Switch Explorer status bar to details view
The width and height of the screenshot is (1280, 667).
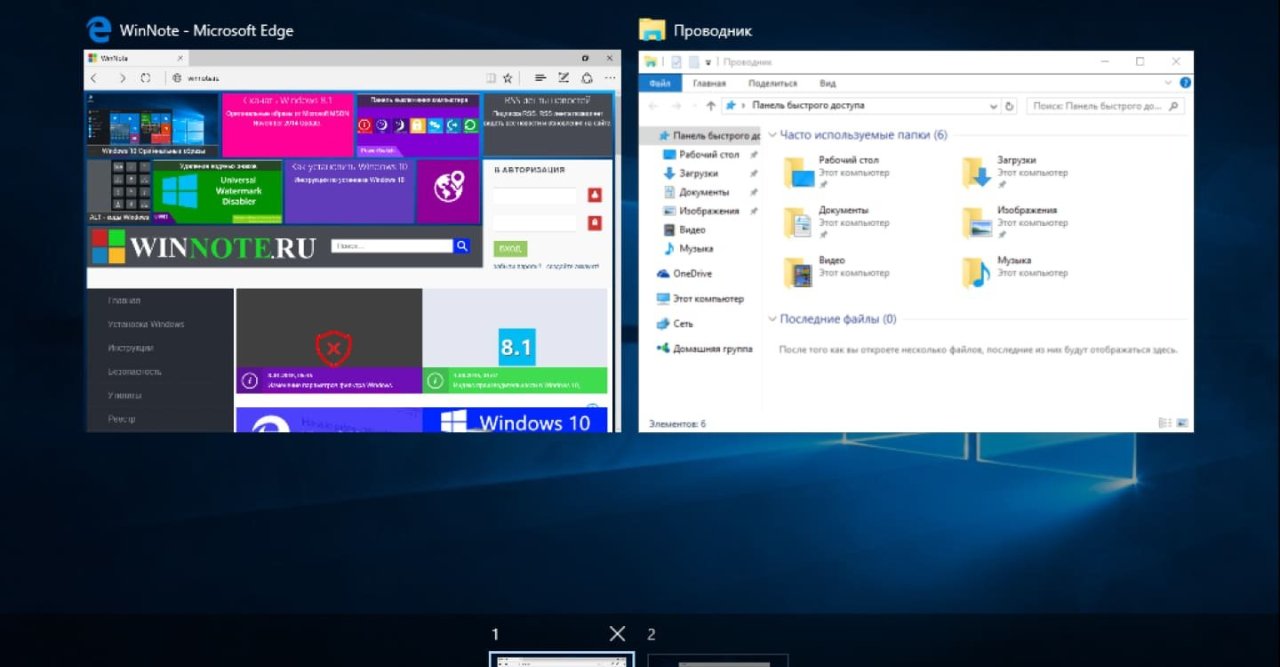pos(1162,423)
